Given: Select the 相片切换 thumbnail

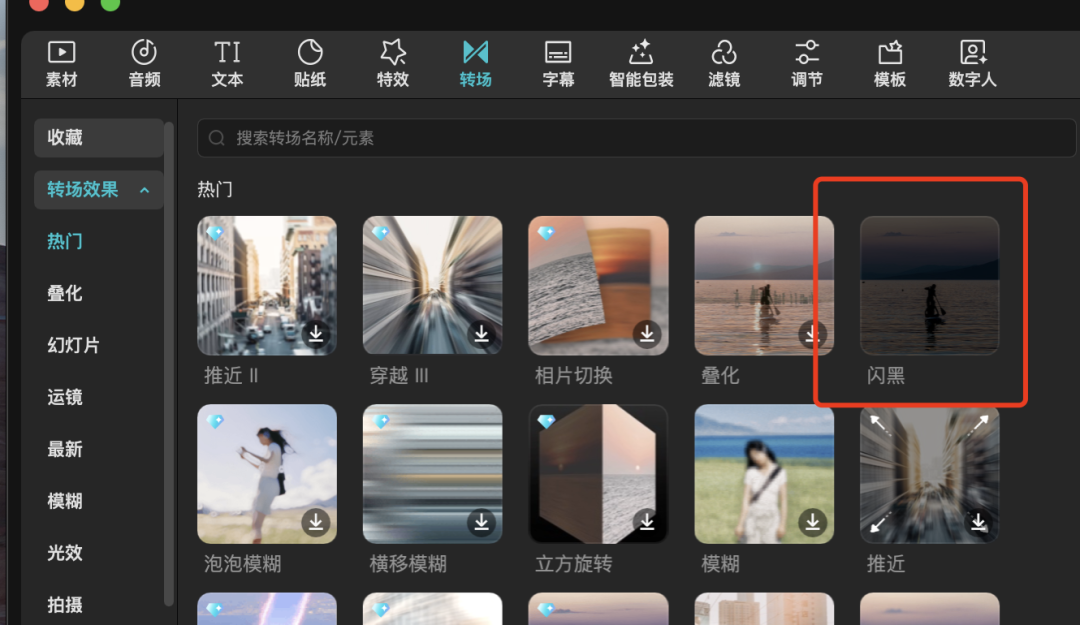Looking at the screenshot, I should (x=598, y=286).
